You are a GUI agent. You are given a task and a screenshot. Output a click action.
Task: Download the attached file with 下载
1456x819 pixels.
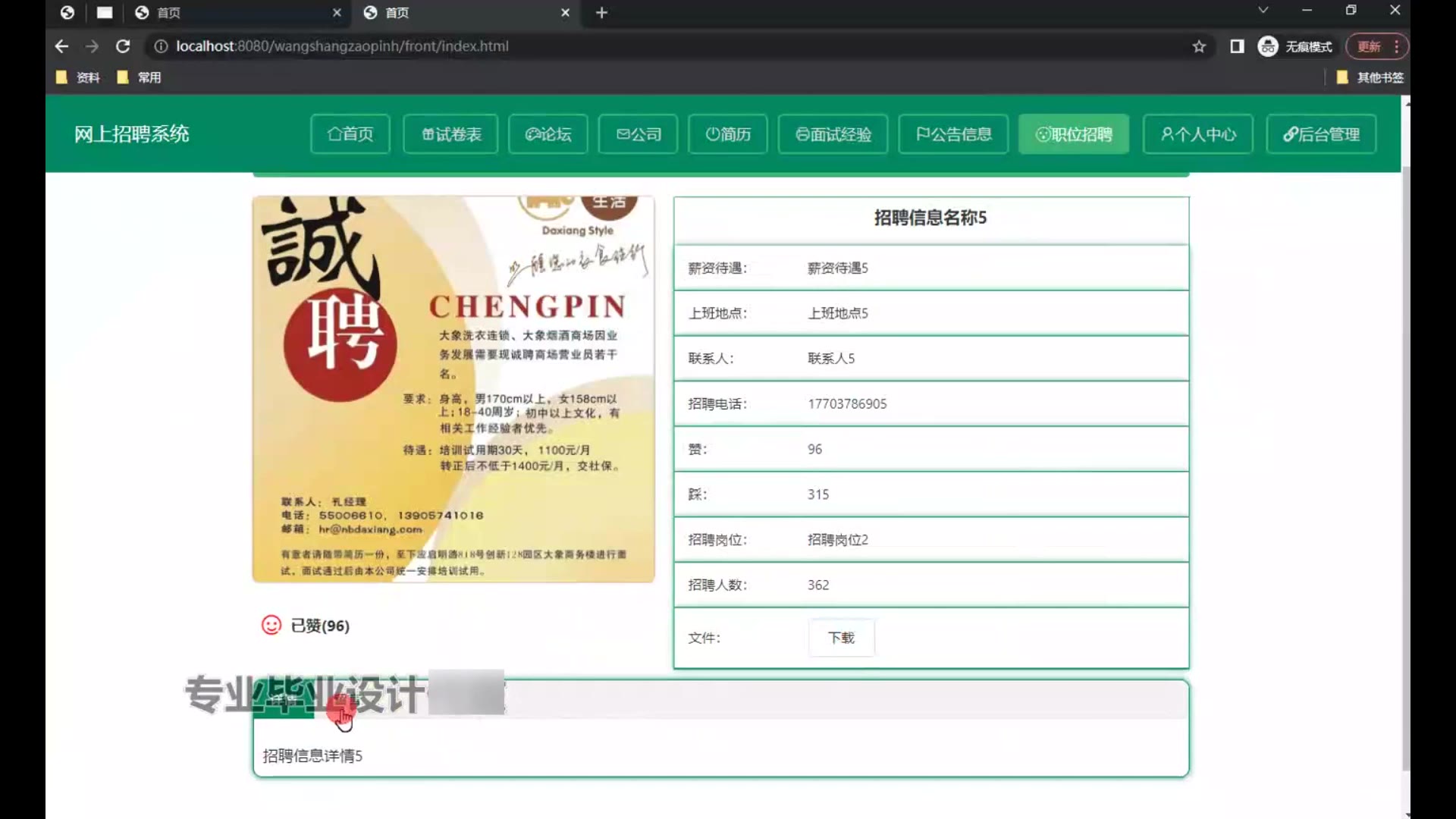[x=841, y=638]
